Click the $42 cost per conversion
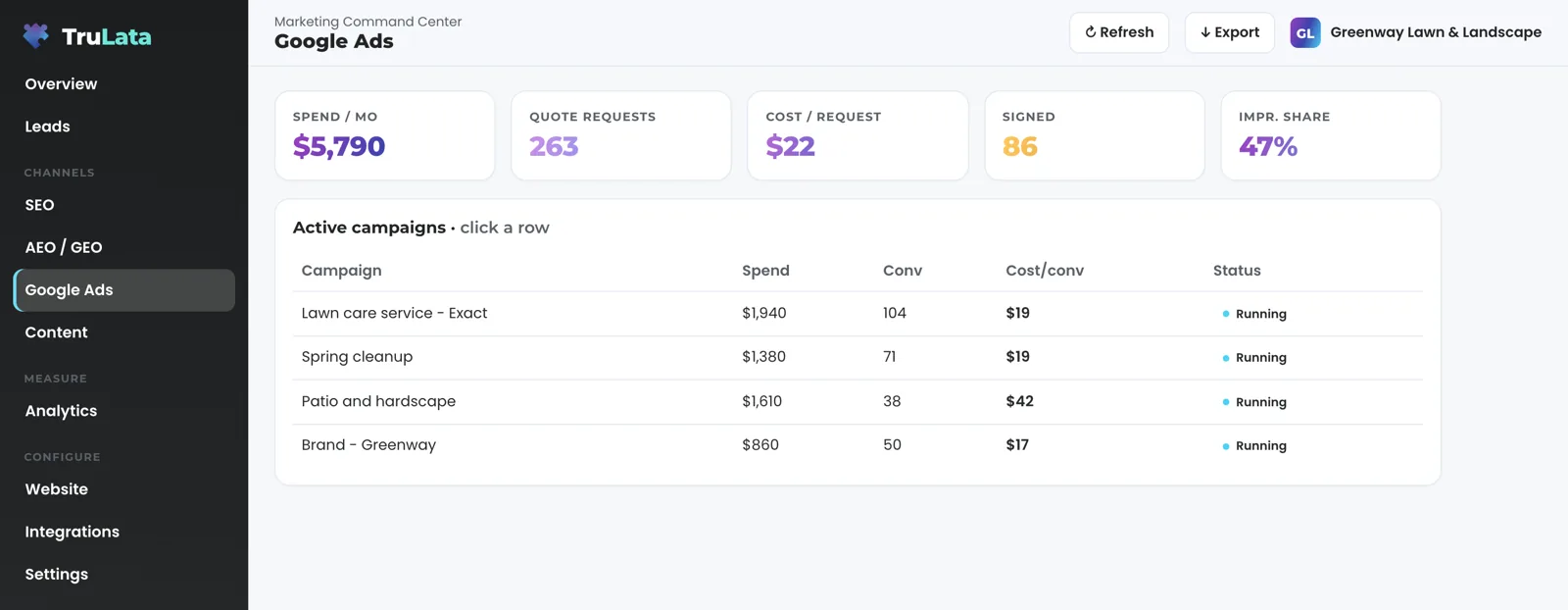The width and height of the screenshot is (1568, 610). tap(1019, 401)
